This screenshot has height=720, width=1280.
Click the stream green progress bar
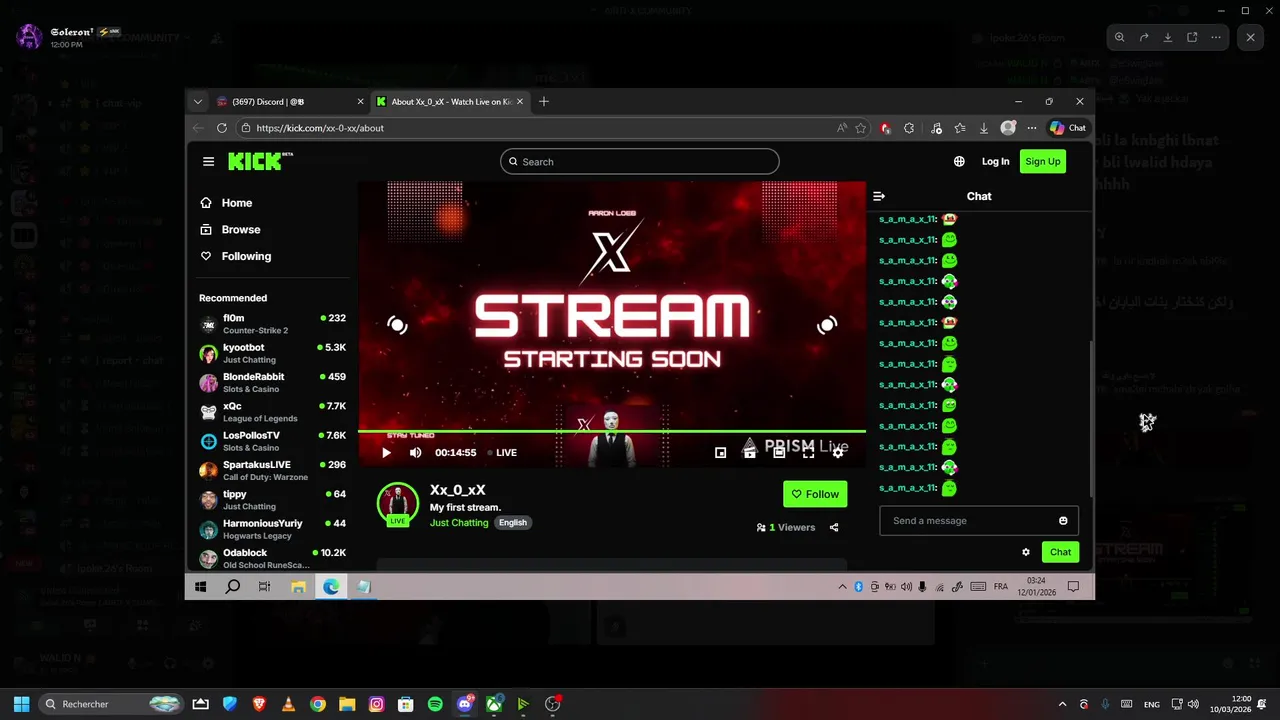click(612, 431)
